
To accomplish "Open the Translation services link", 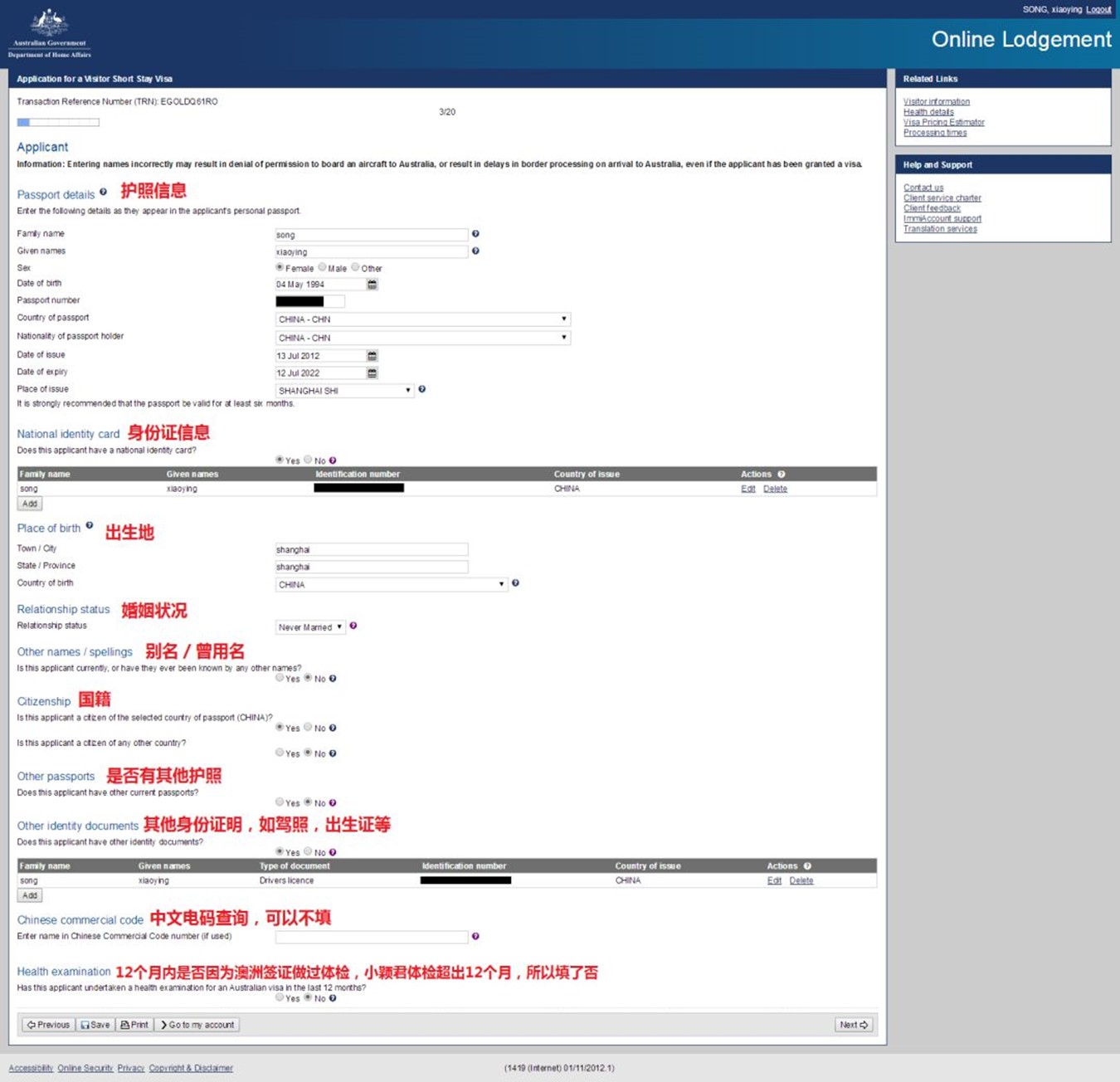I will (x=940, y=229).
